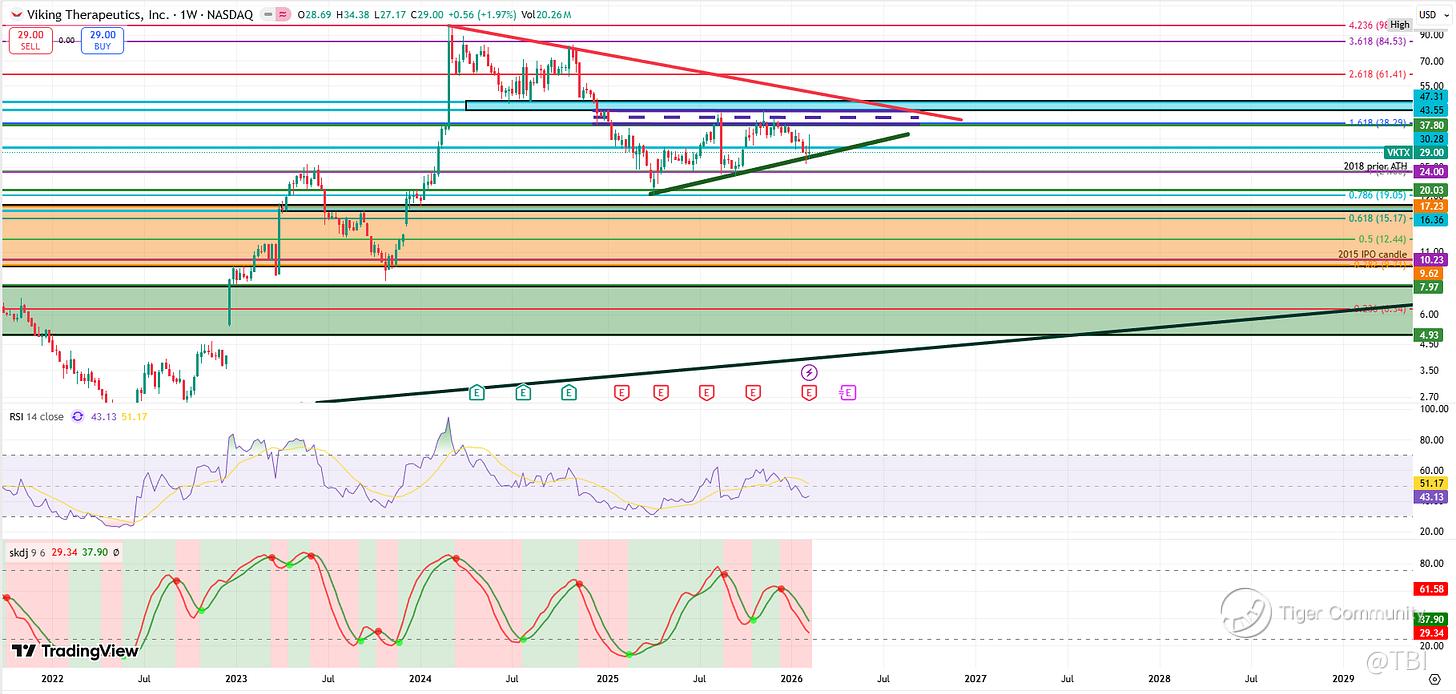The image size is (1456, 694).
Task: Click the 3.618 (84.53) Fibonacci label
Action: [x=1378, y=41]
